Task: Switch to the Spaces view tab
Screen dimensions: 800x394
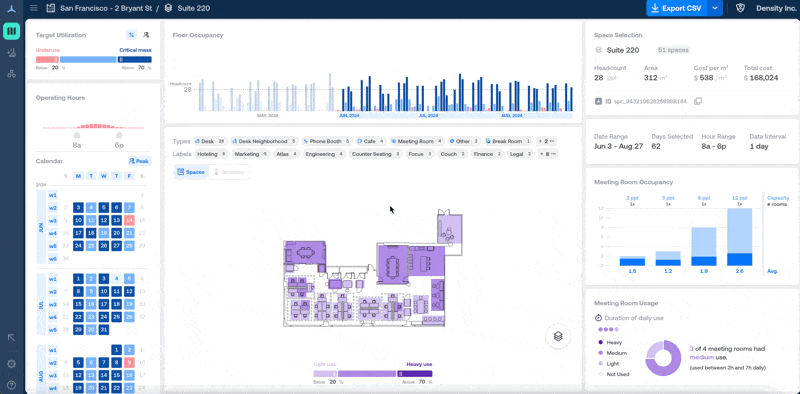Action: tap(191, 172)
